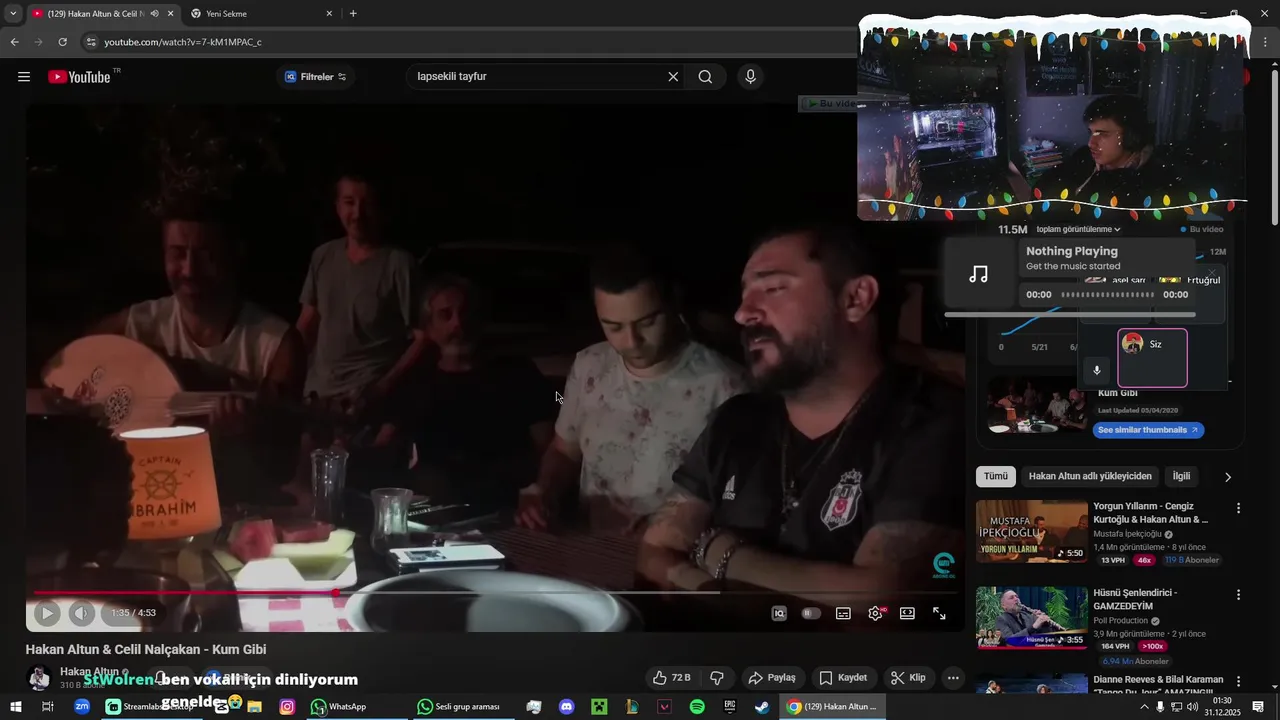Viewport: 1280px width, 720px height.
Task: Create a clip with Klip
Action: coord(908,678)
